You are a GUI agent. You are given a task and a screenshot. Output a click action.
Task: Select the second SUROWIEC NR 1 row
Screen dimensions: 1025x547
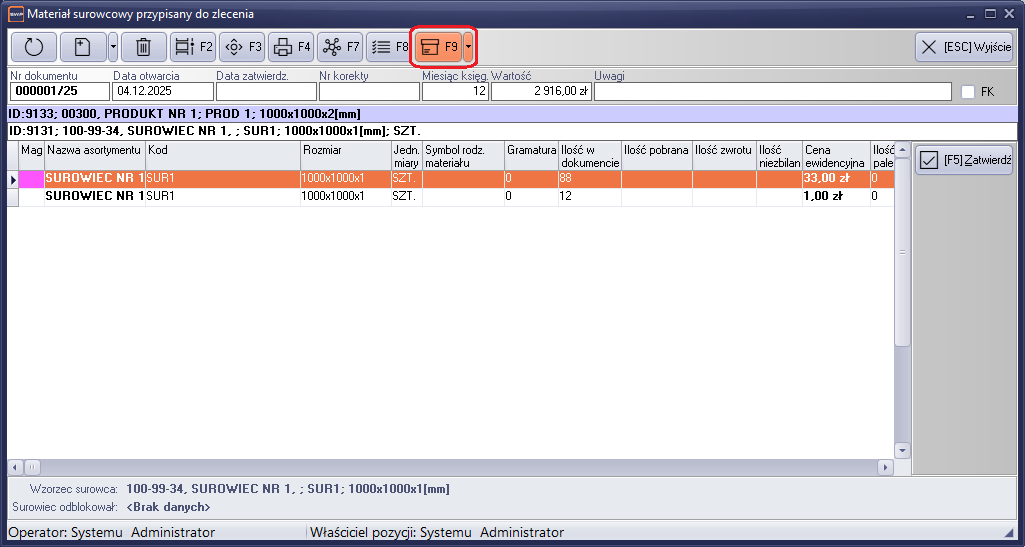pos(95,197)
